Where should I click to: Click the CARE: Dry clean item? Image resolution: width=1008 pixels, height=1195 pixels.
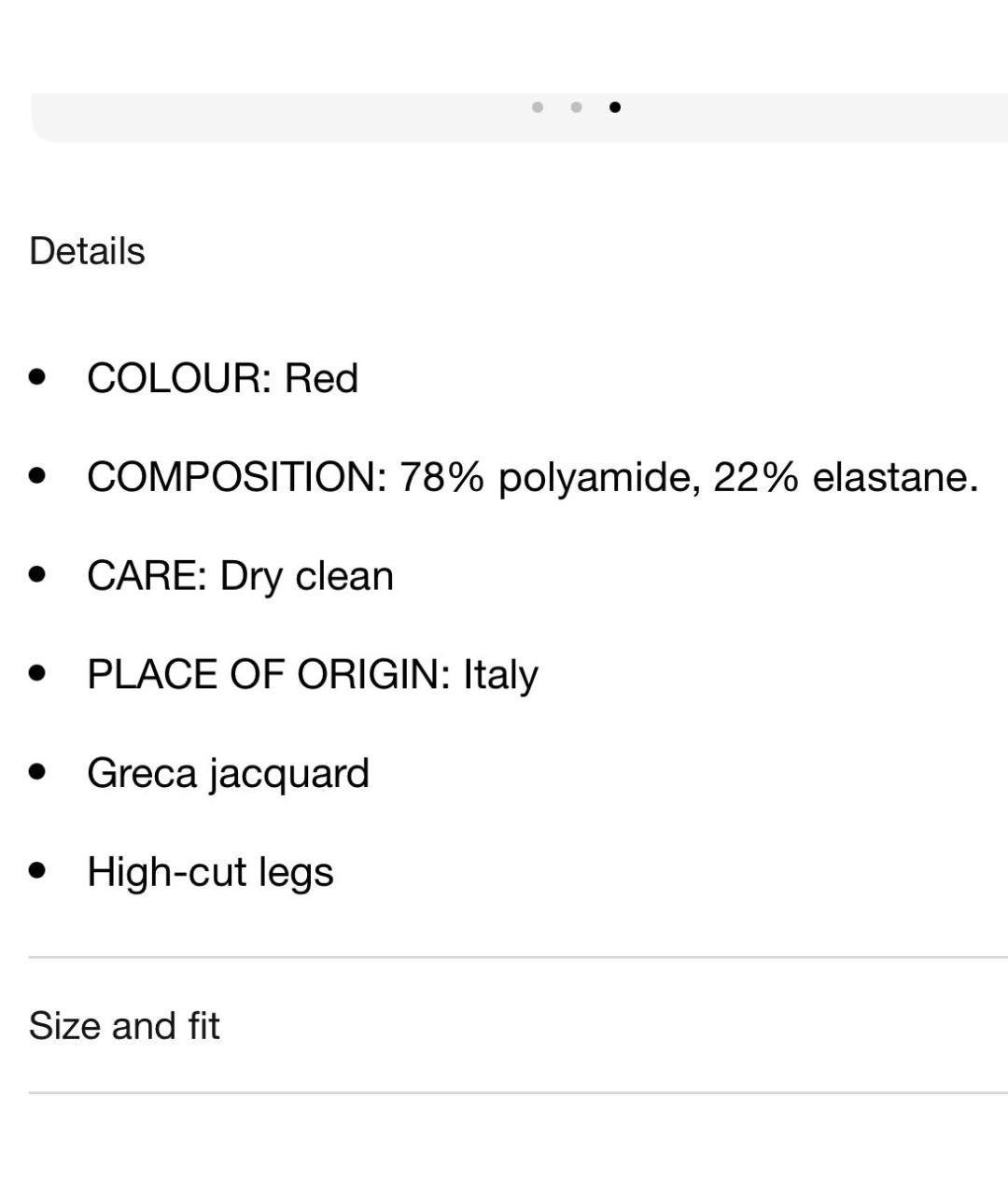pos(240,576)
